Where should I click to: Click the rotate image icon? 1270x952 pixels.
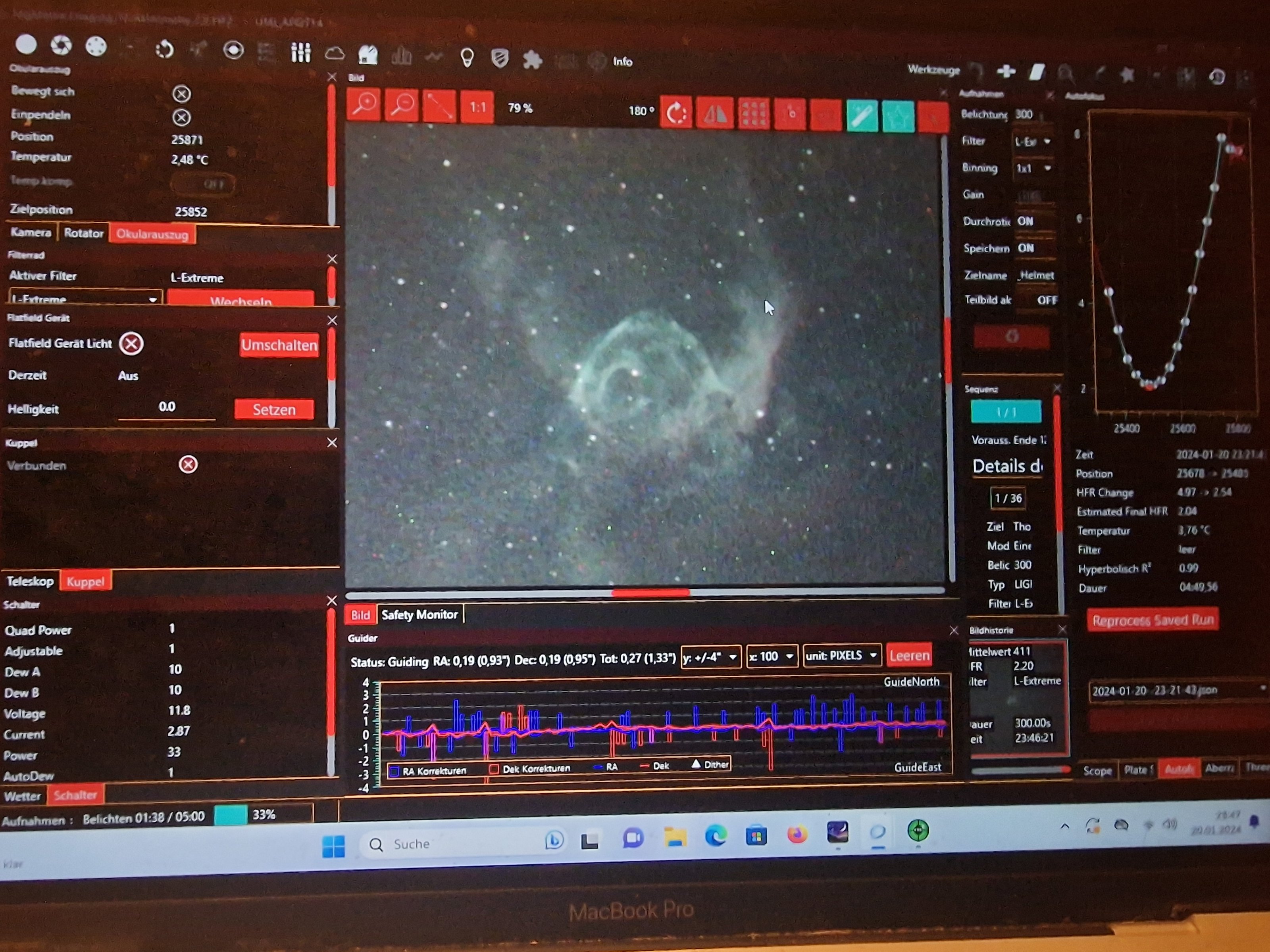[x=676, y=113]
